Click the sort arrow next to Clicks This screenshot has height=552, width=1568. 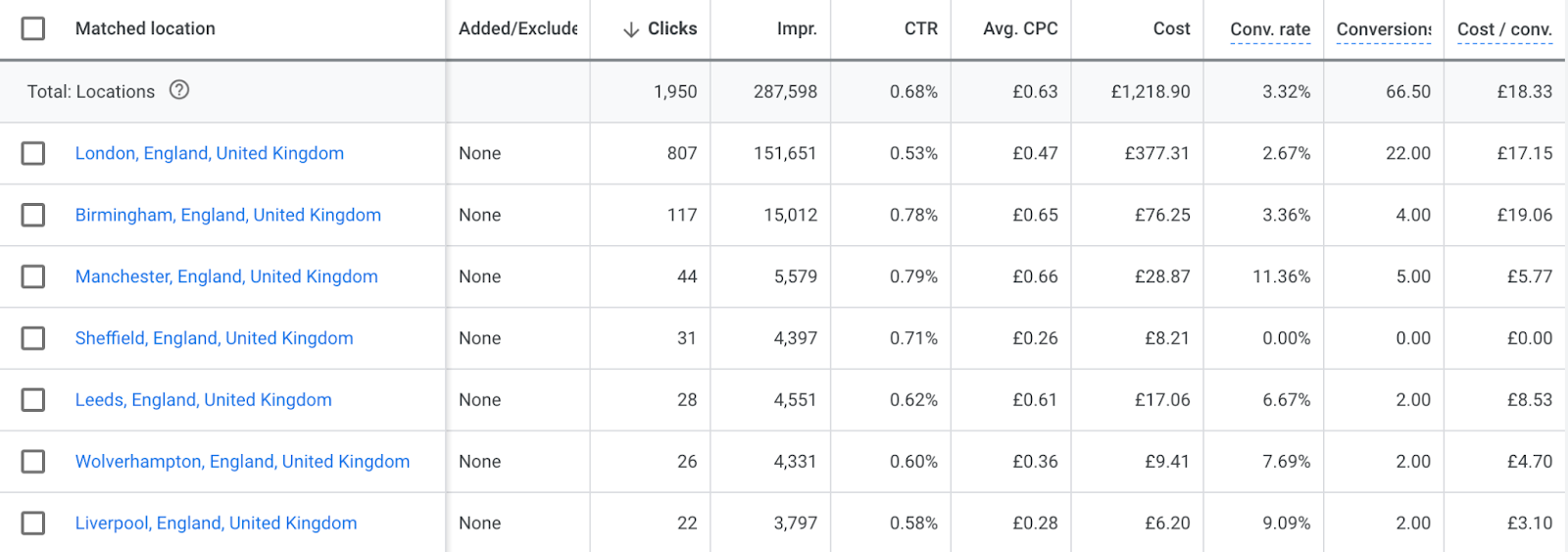click(631, 29)
